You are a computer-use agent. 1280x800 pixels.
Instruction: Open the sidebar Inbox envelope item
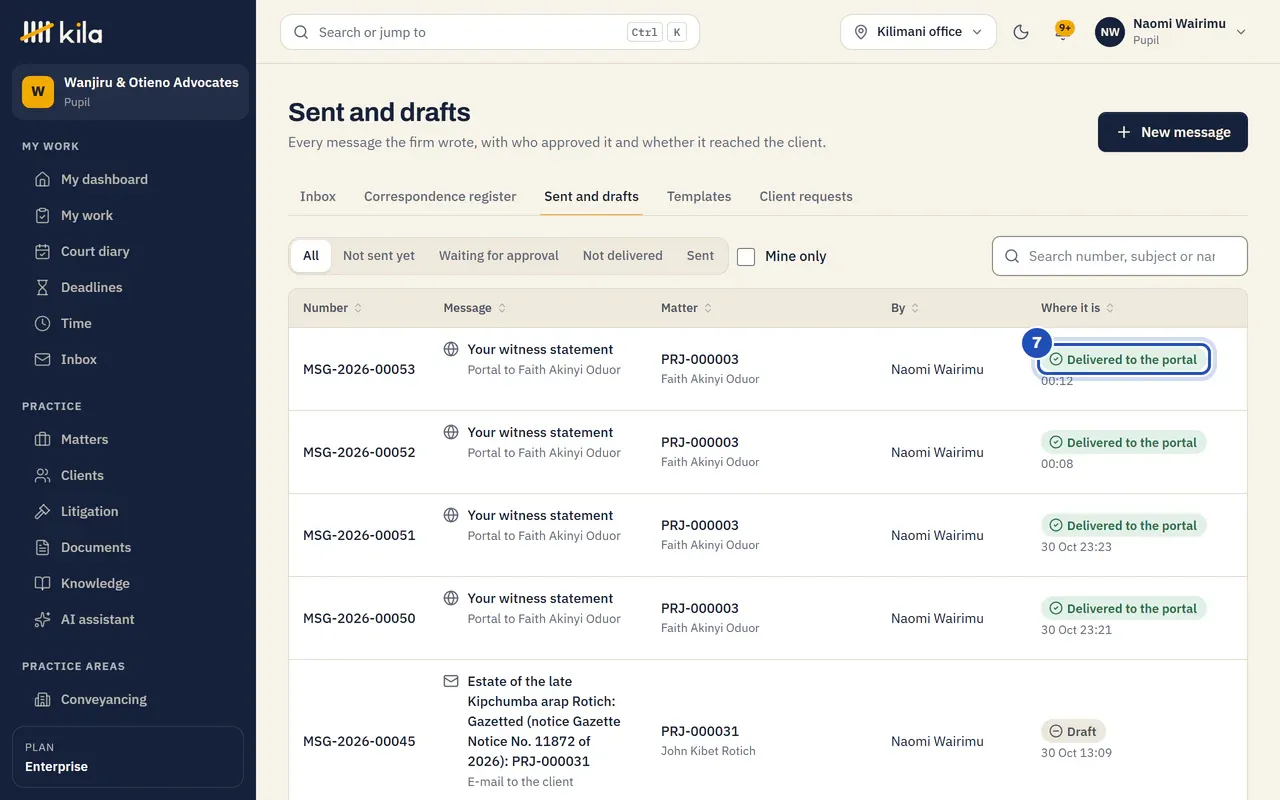click(x=128, y=360)
